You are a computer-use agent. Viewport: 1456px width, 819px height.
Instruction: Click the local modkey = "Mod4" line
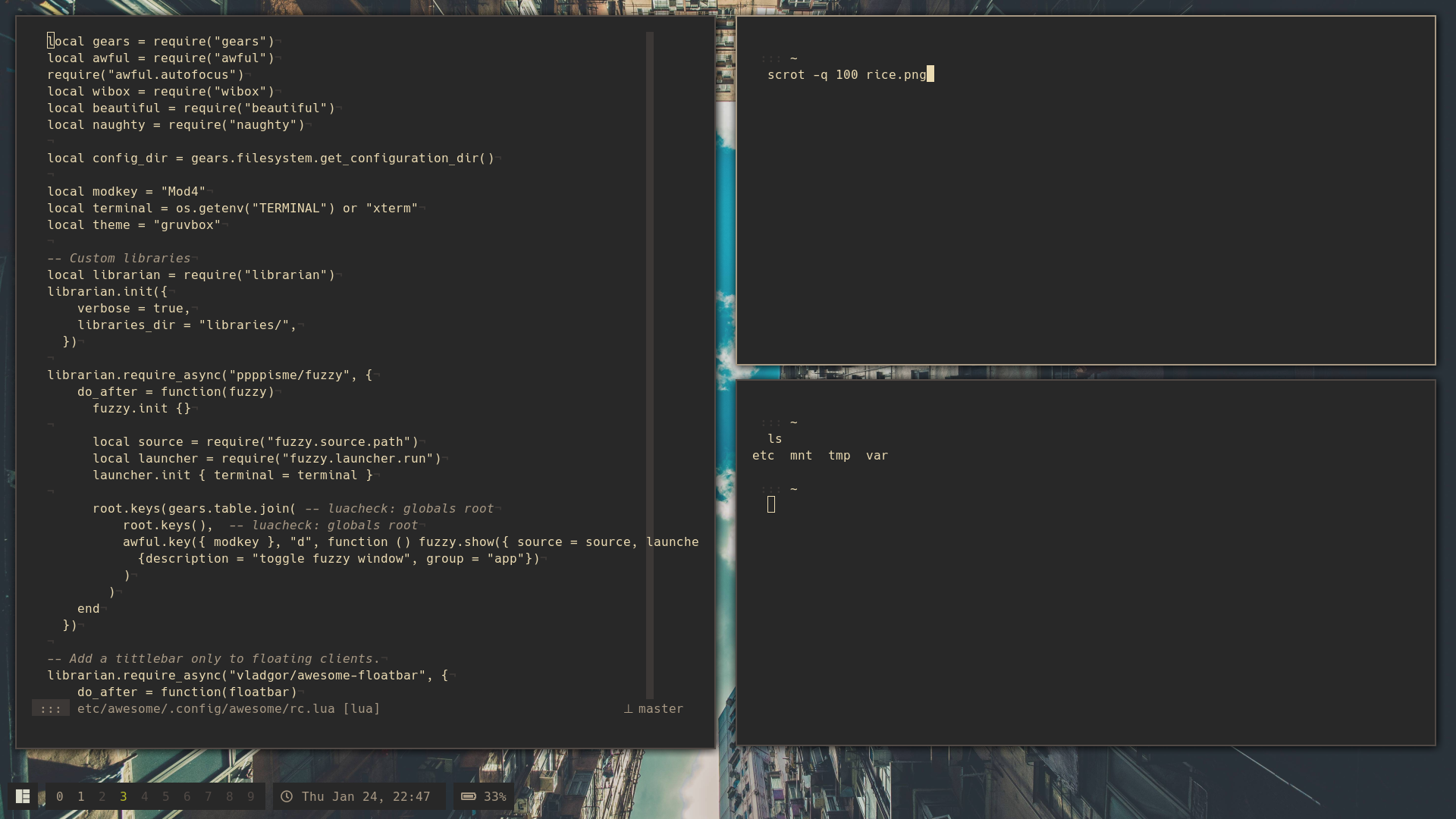(127, 191)
